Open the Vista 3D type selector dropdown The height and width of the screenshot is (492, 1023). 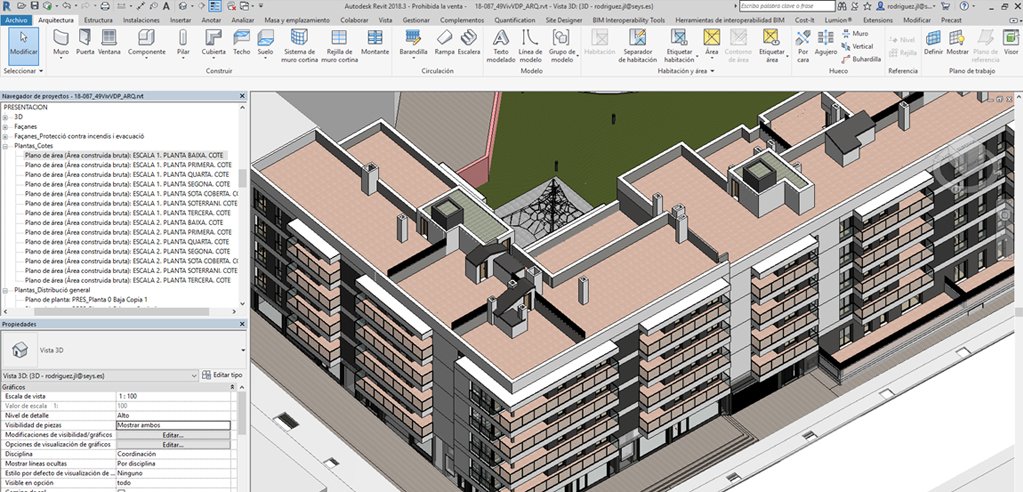point(124,350)
